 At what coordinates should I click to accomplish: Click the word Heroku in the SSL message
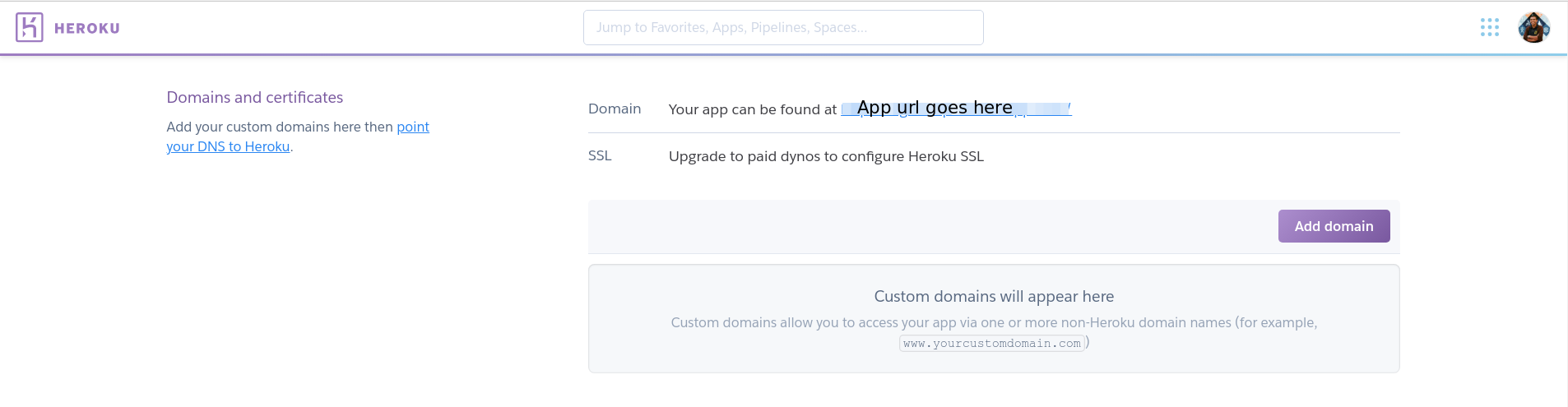[x=932, y=157]
